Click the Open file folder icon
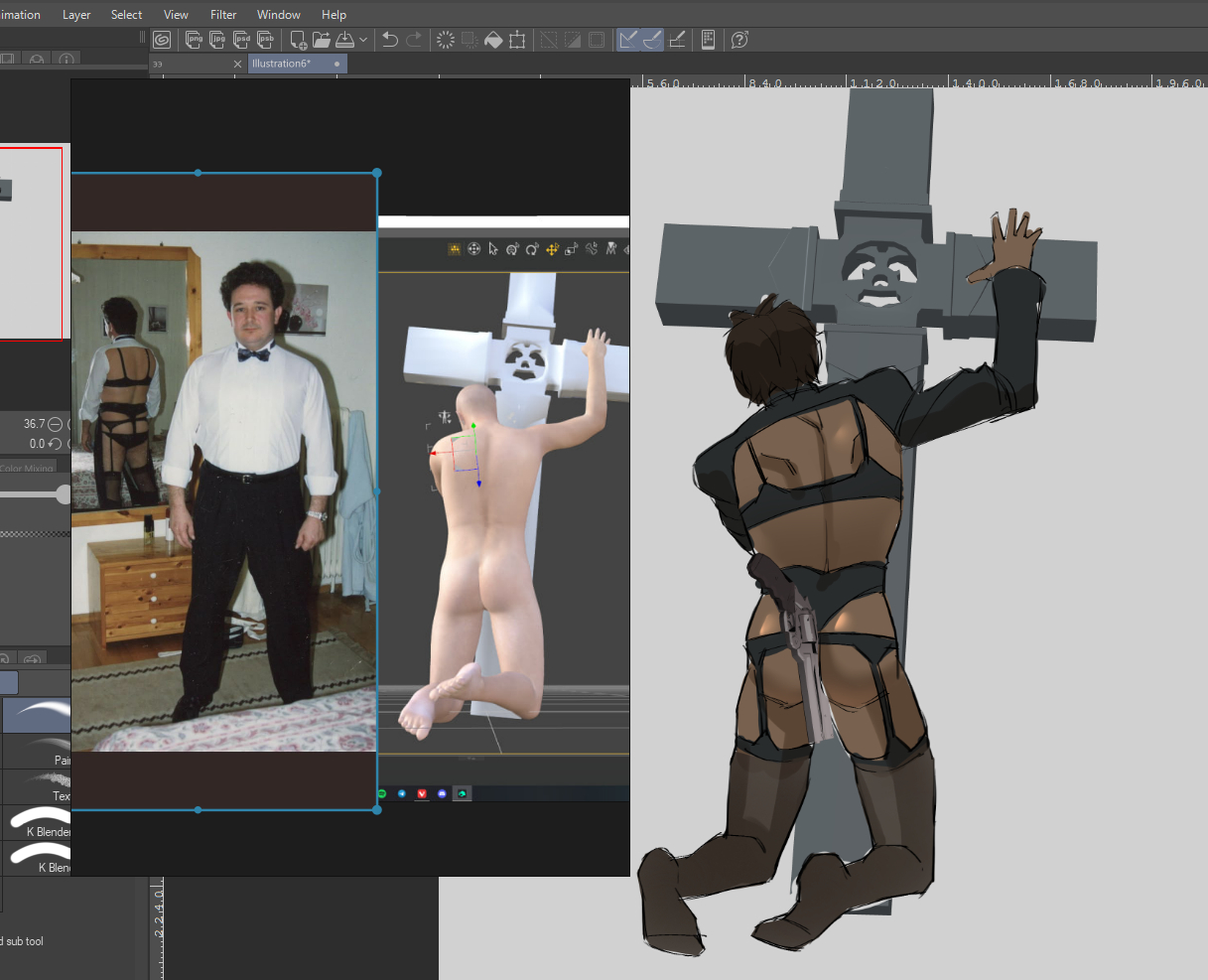 [322, 40]
